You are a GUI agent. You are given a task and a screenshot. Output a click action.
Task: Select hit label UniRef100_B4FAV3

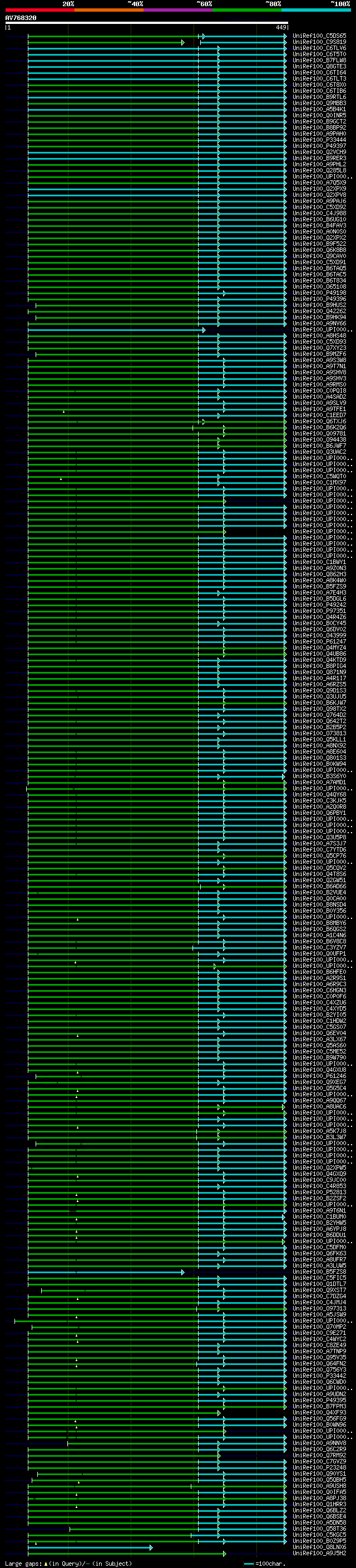319,226
